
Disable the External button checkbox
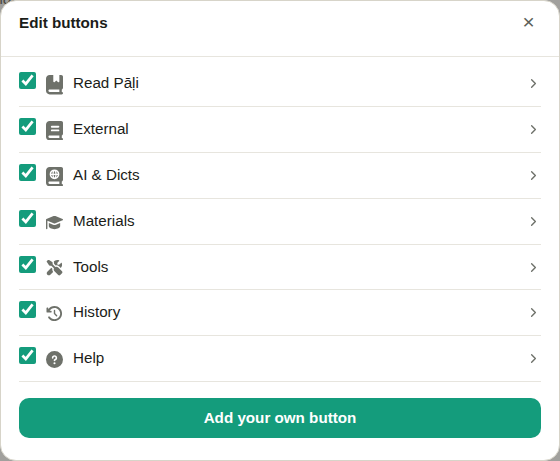click(28, 126)
